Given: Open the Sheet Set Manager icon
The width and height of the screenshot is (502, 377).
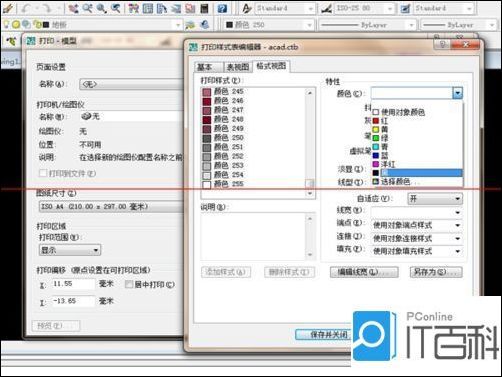Looking at the screenshot, I should click(176, 8).
